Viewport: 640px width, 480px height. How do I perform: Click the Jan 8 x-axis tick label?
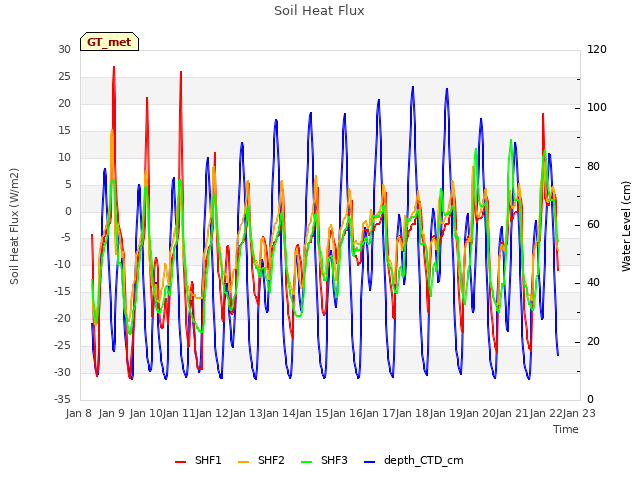pos(78,413)
